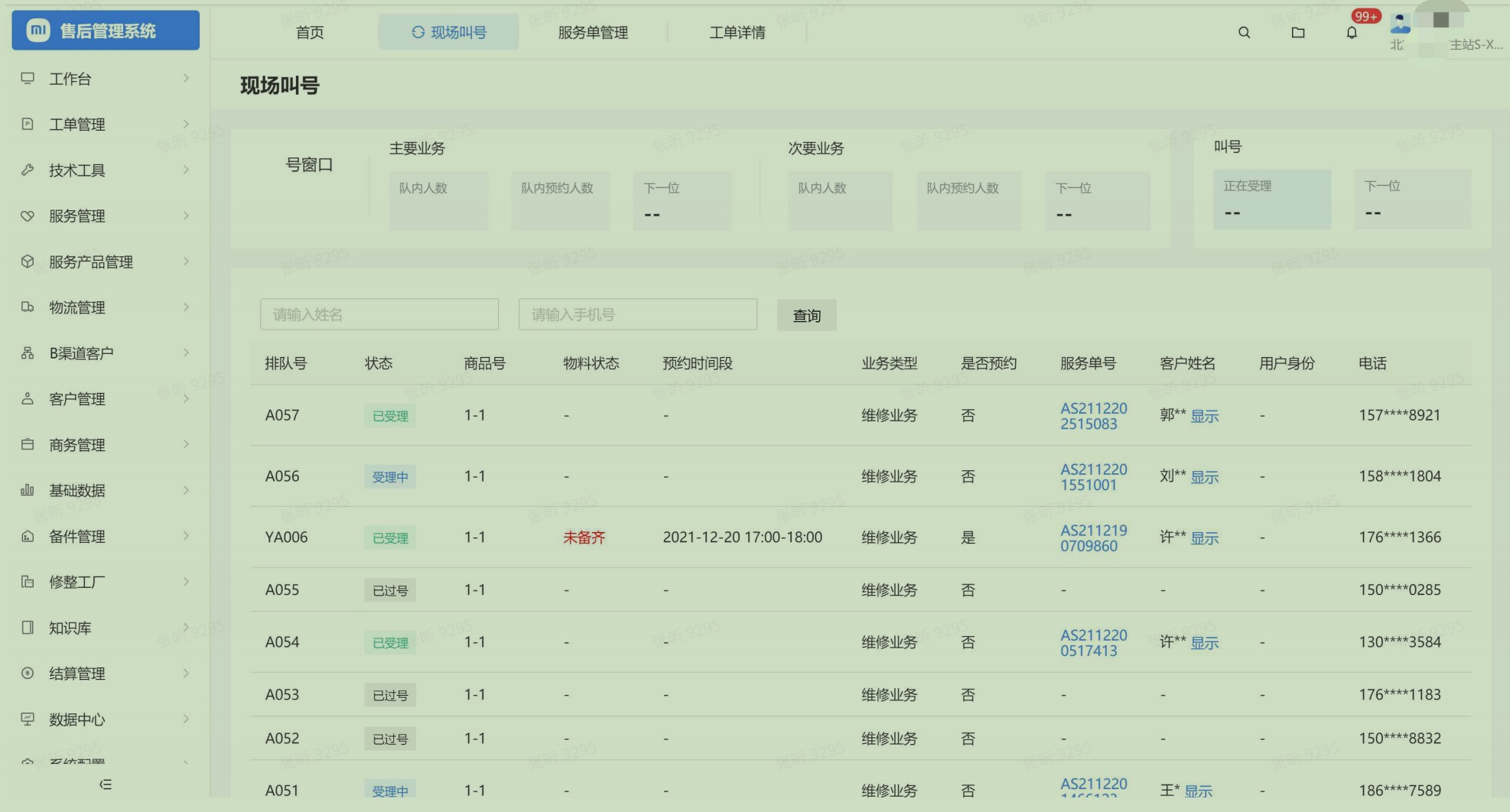Expand the 服务管理 menu chevron

point(186,216)
